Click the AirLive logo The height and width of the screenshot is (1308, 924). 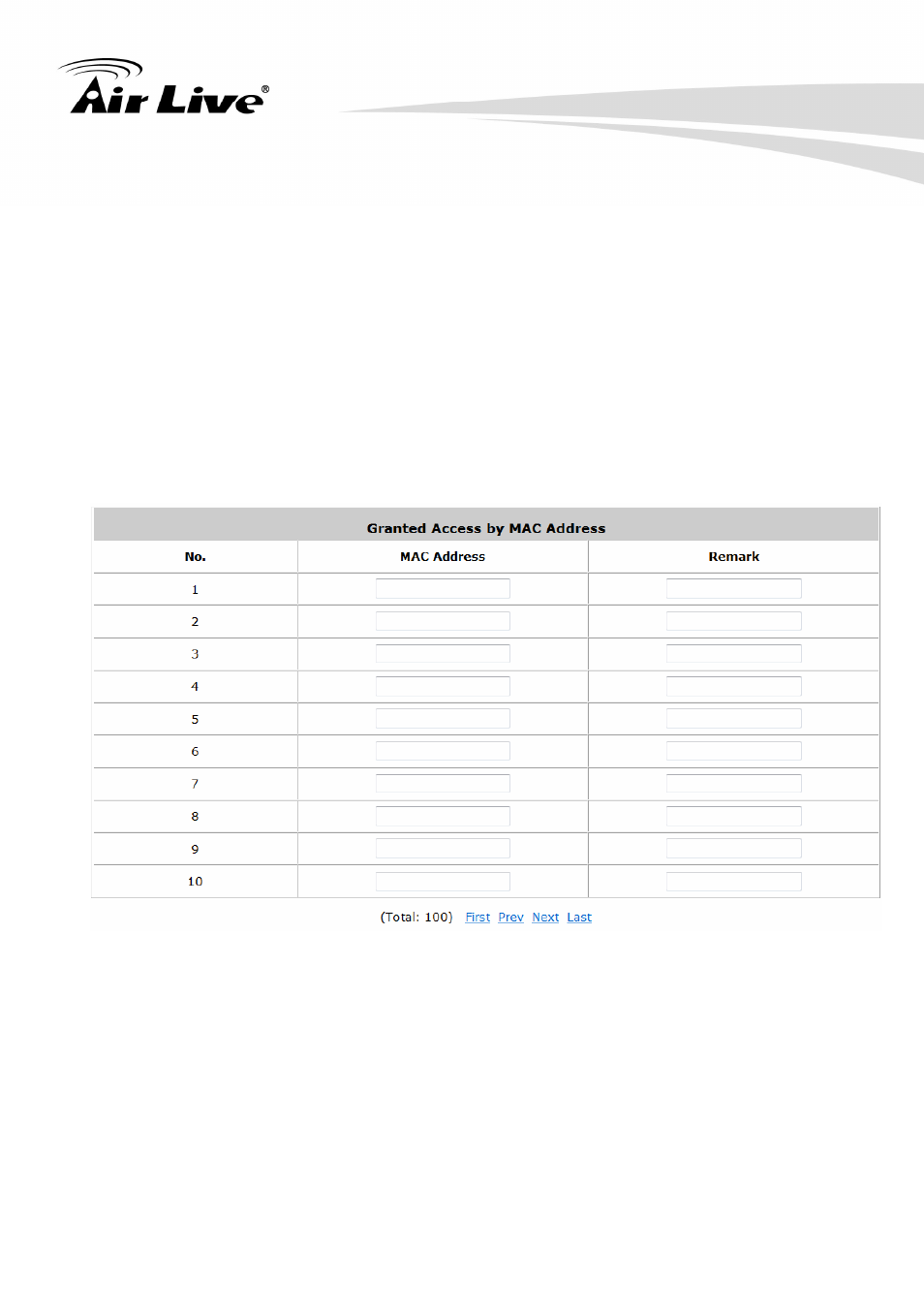164,87
